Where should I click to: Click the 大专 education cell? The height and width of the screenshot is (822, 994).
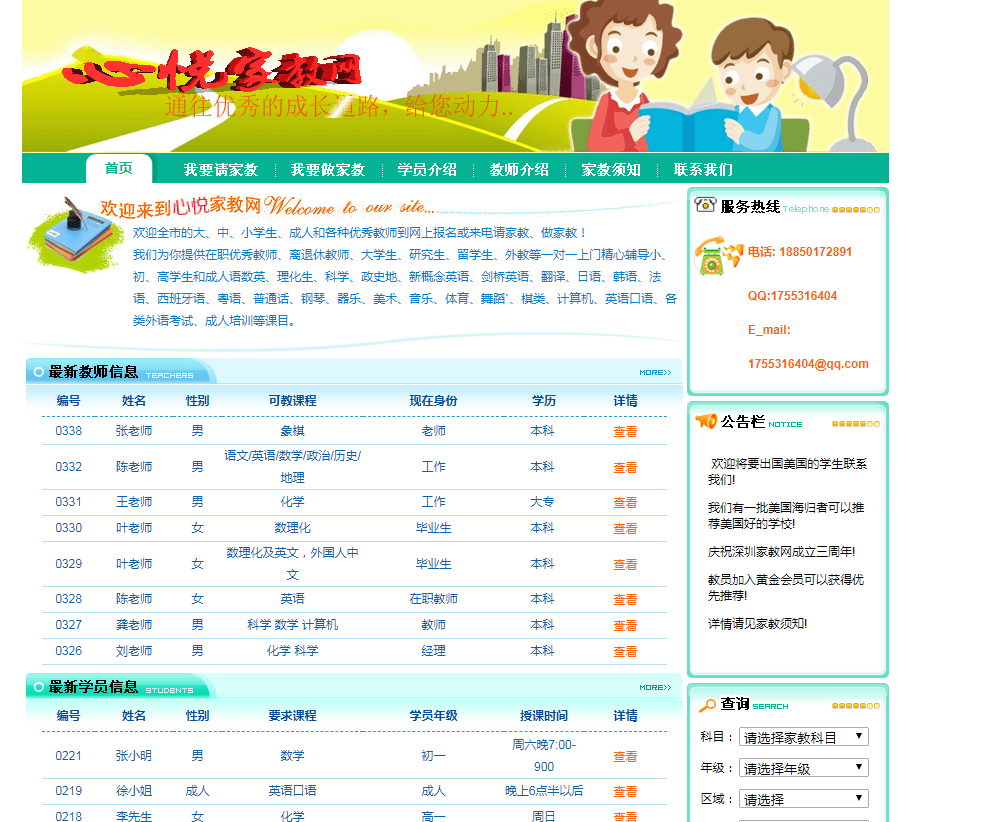[x=542, y=502]
